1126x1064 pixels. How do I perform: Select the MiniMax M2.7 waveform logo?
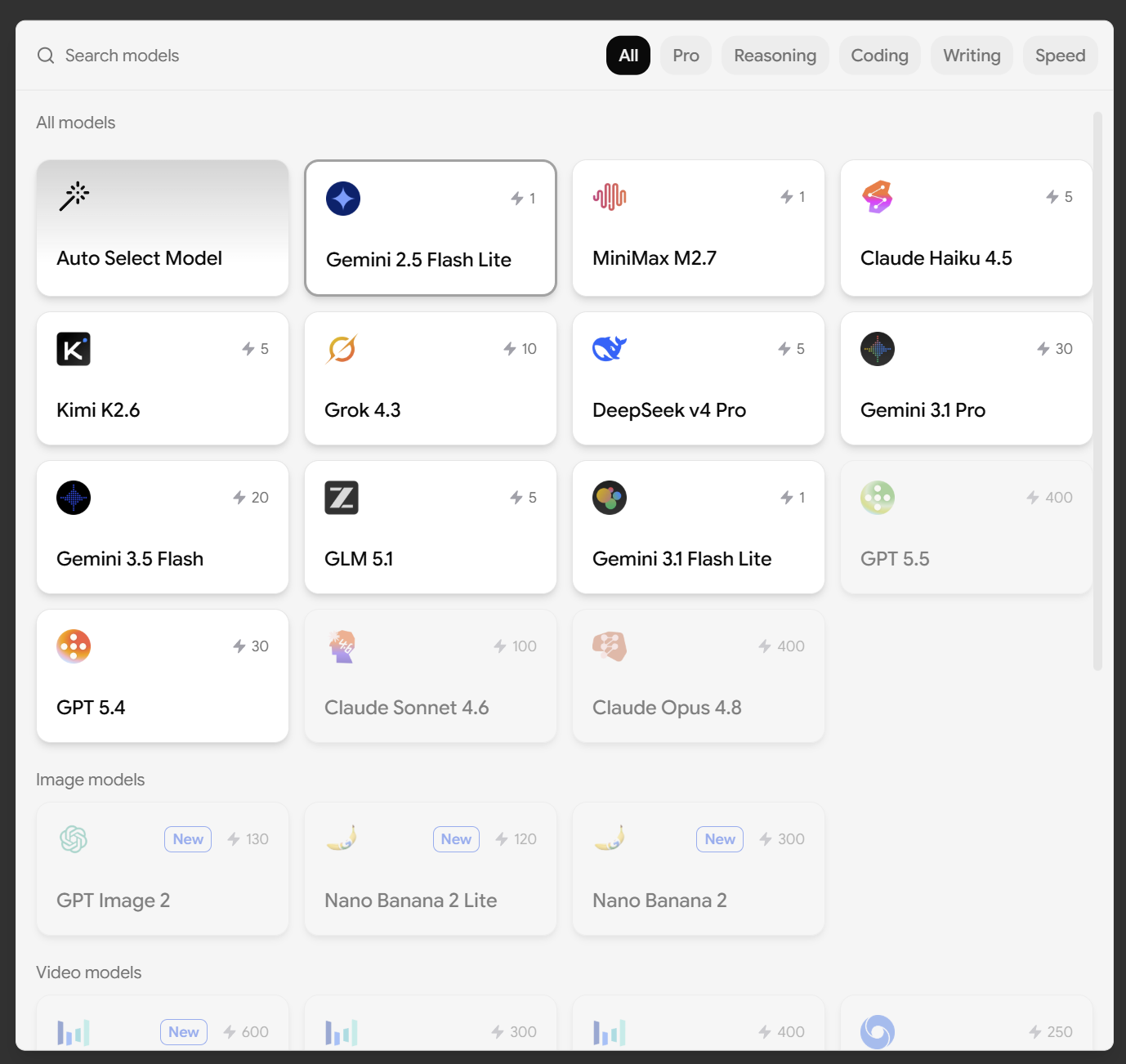pyautogui.click(x=610, y=197)
